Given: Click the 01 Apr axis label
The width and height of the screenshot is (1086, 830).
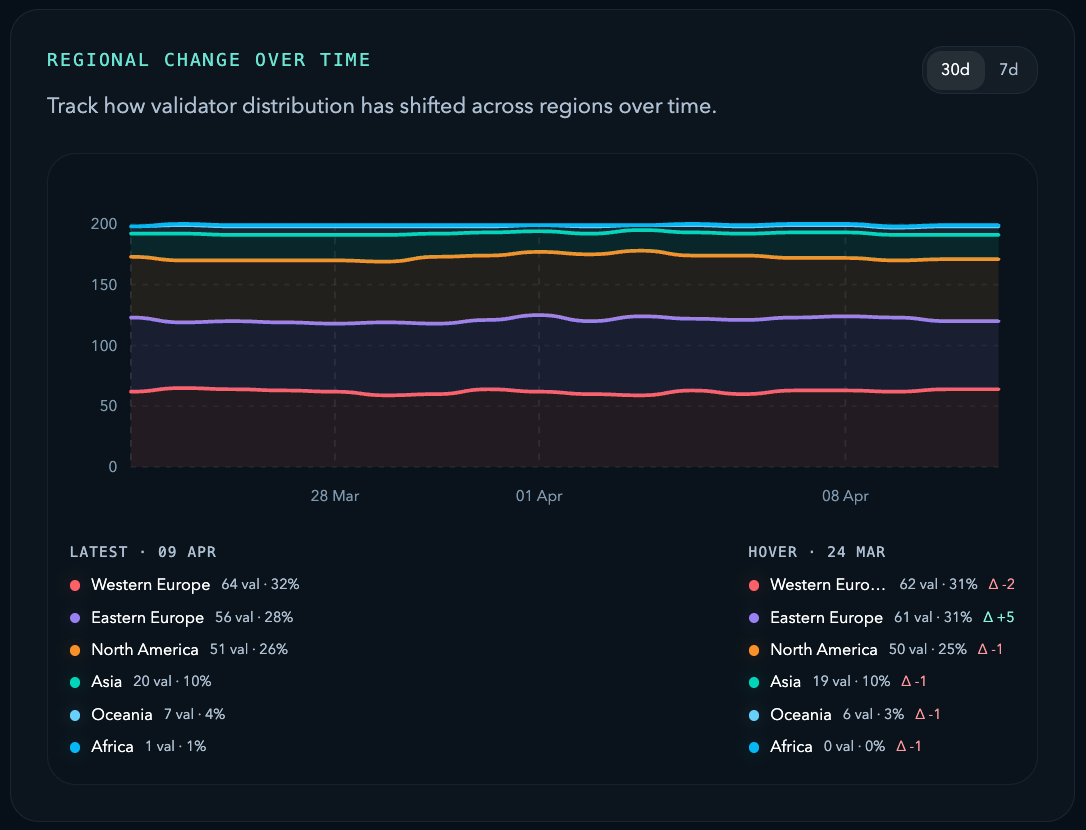Looking at the screenshot, I should [539, 496].
